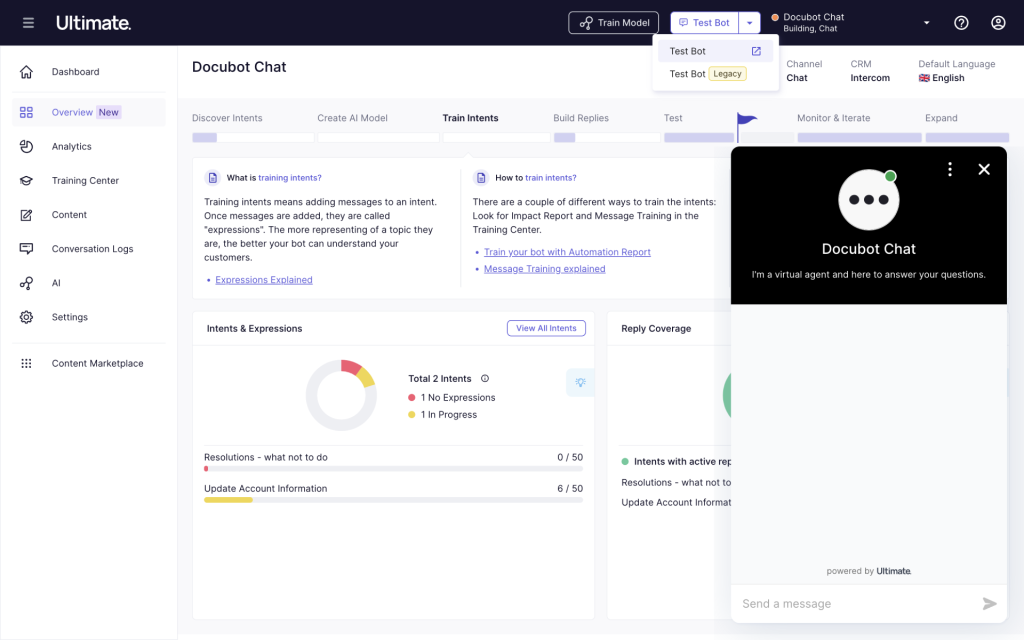Open the help question mark icon

pyautogui.click(x=961, y=23)
